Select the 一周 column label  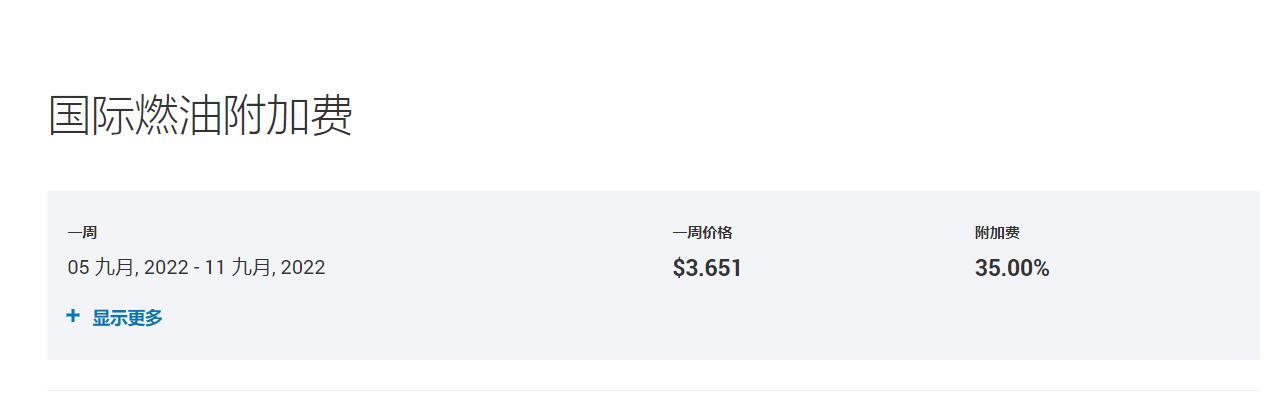[x=82, y=233]
